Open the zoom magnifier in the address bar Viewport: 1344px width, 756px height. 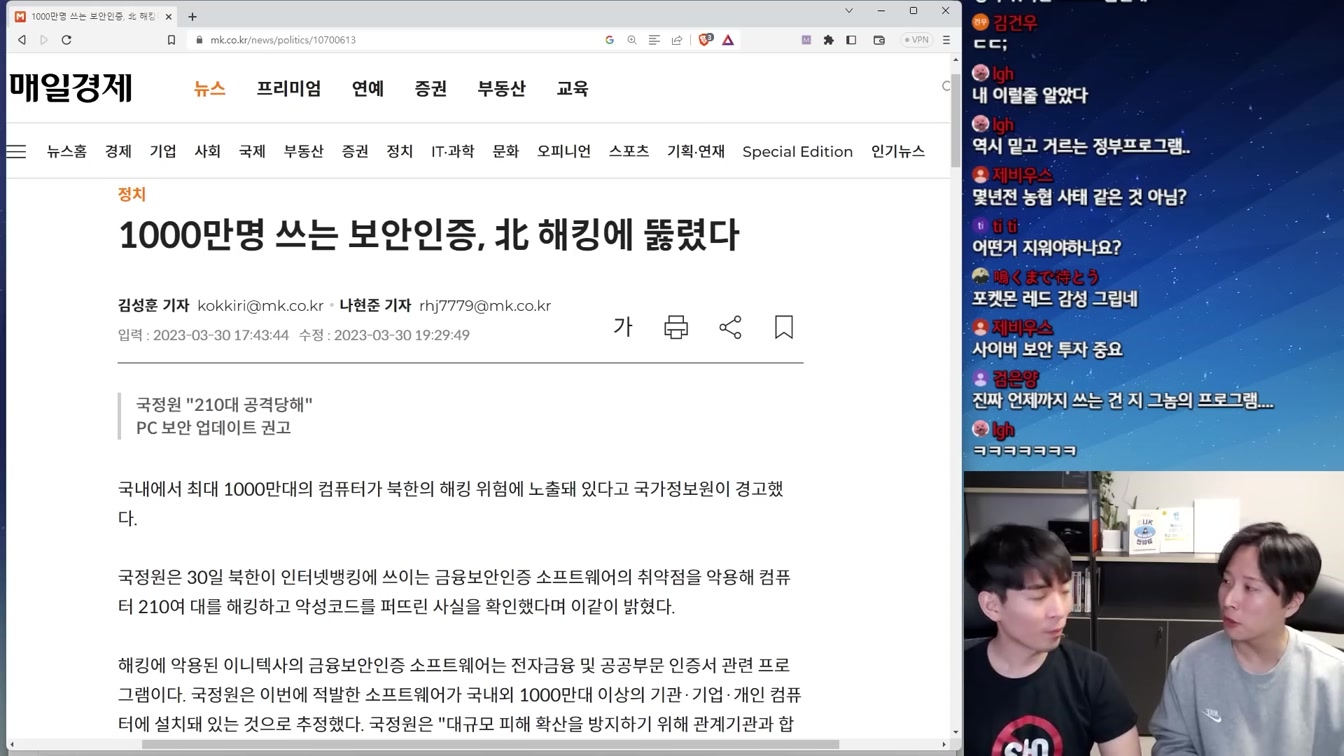tap(632, 40)
